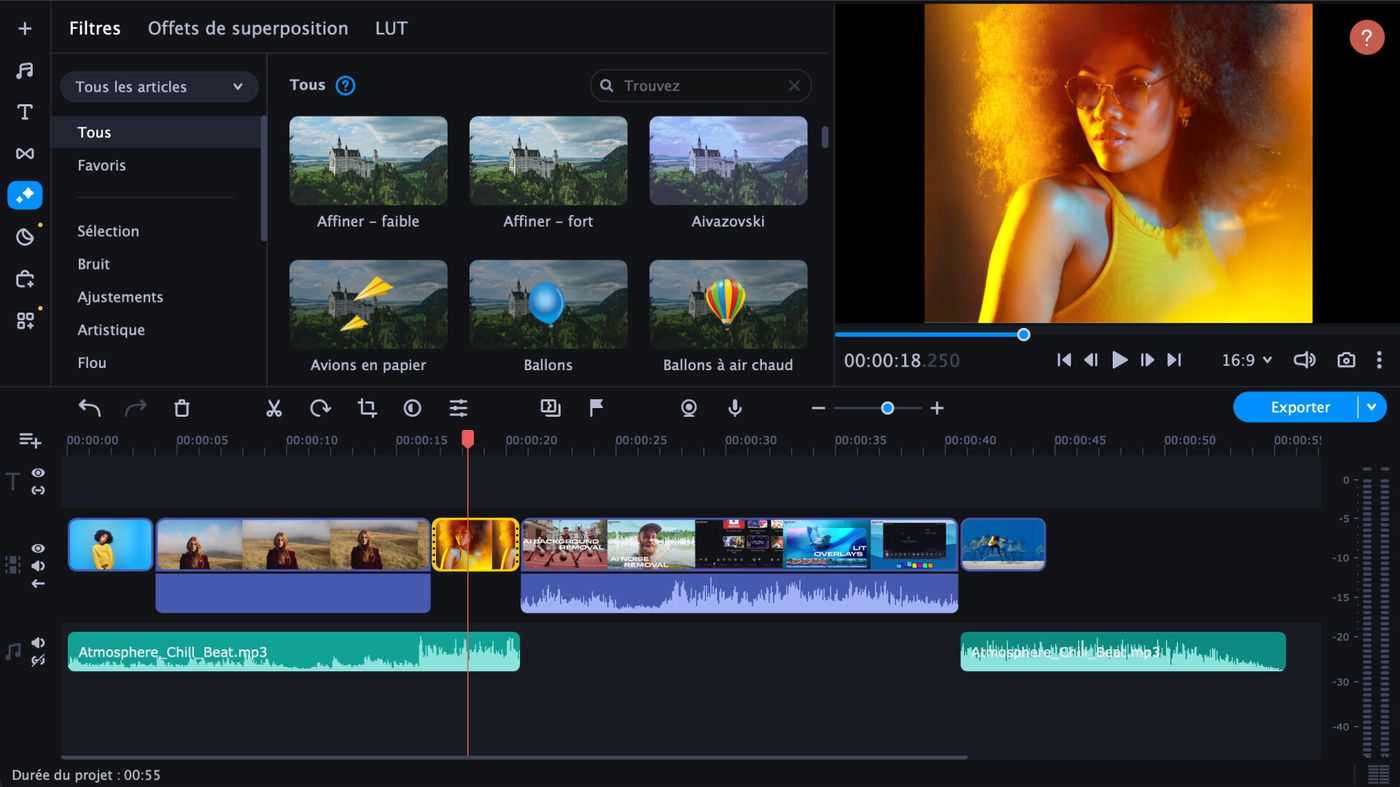Image resolution: width=1400 pixels, height=787 pixels.
Task: Adjust the timeline zoom slider handle
Action: tap(887, 408)
